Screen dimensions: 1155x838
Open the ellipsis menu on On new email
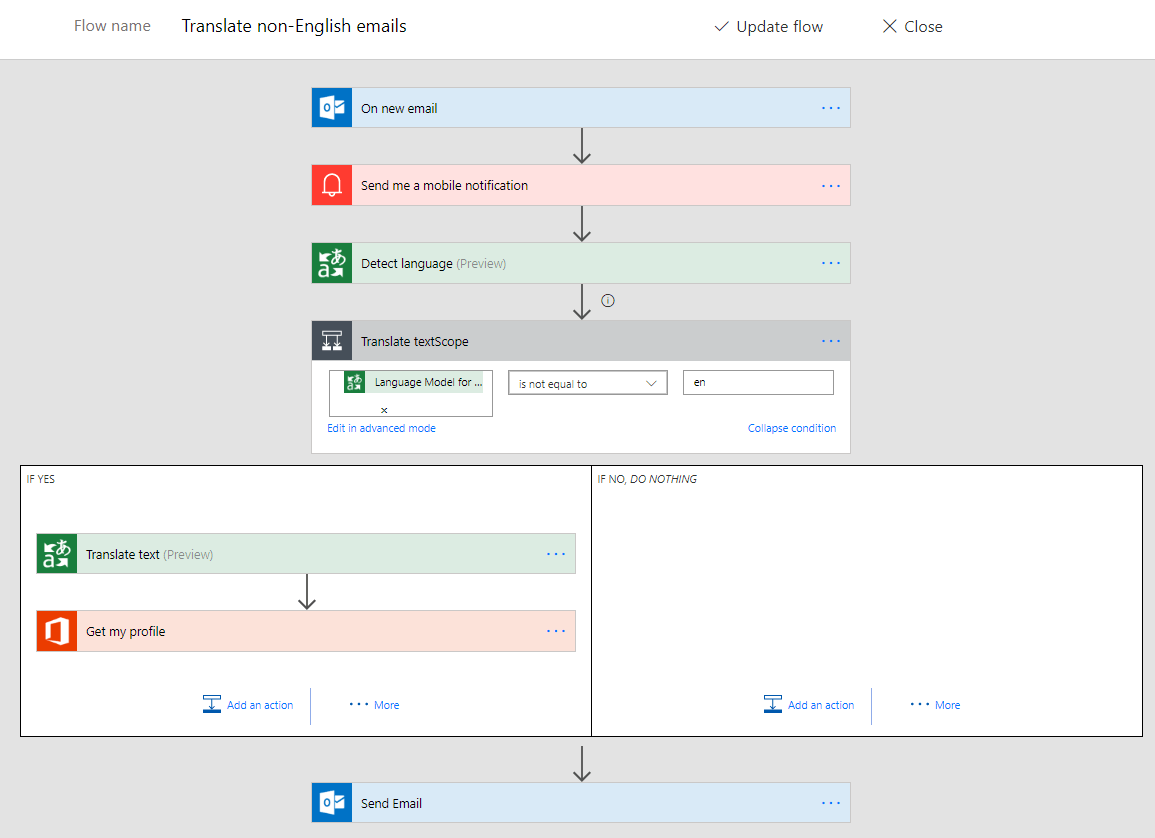[x=830, y=108]
